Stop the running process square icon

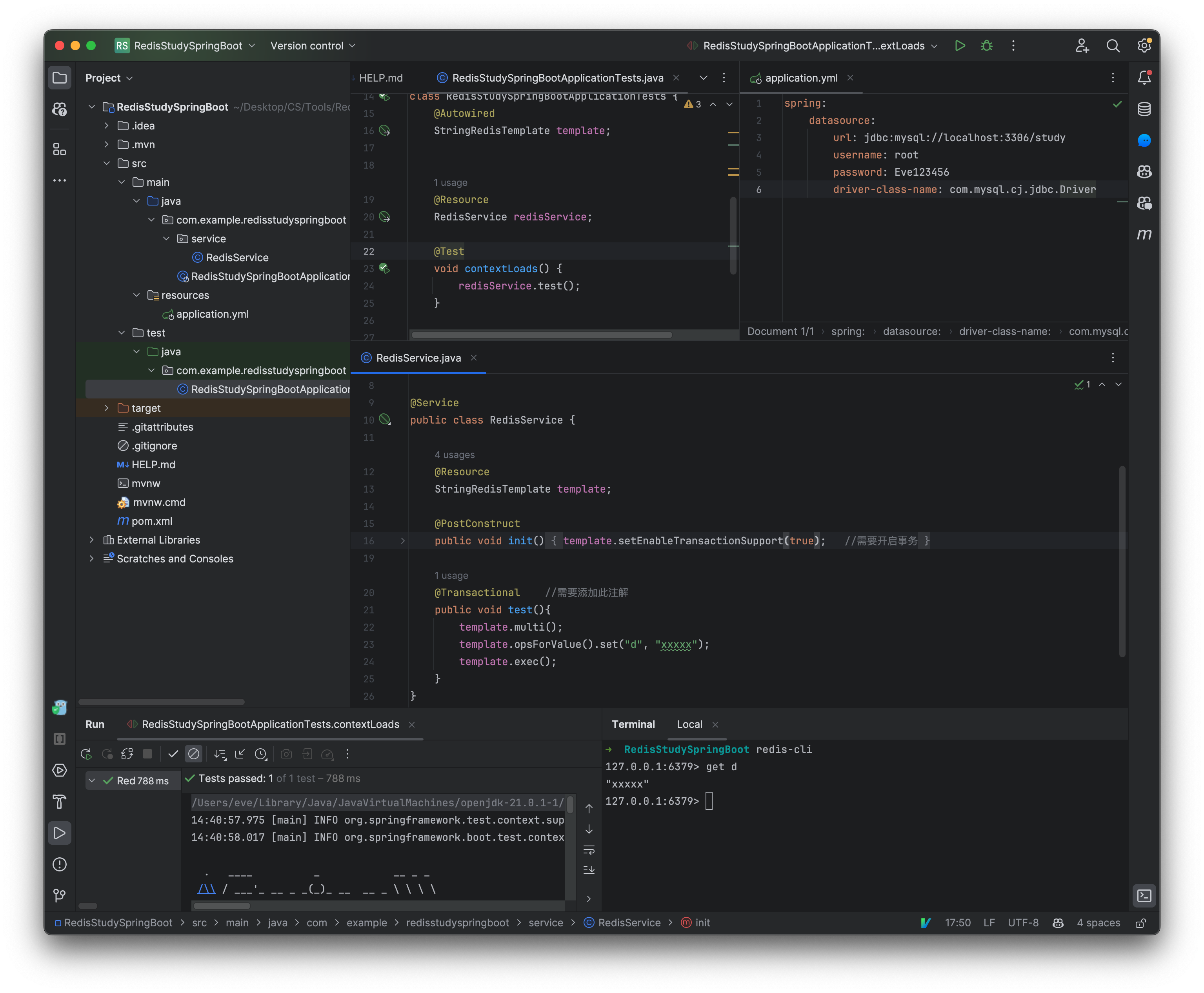point(147,754)
